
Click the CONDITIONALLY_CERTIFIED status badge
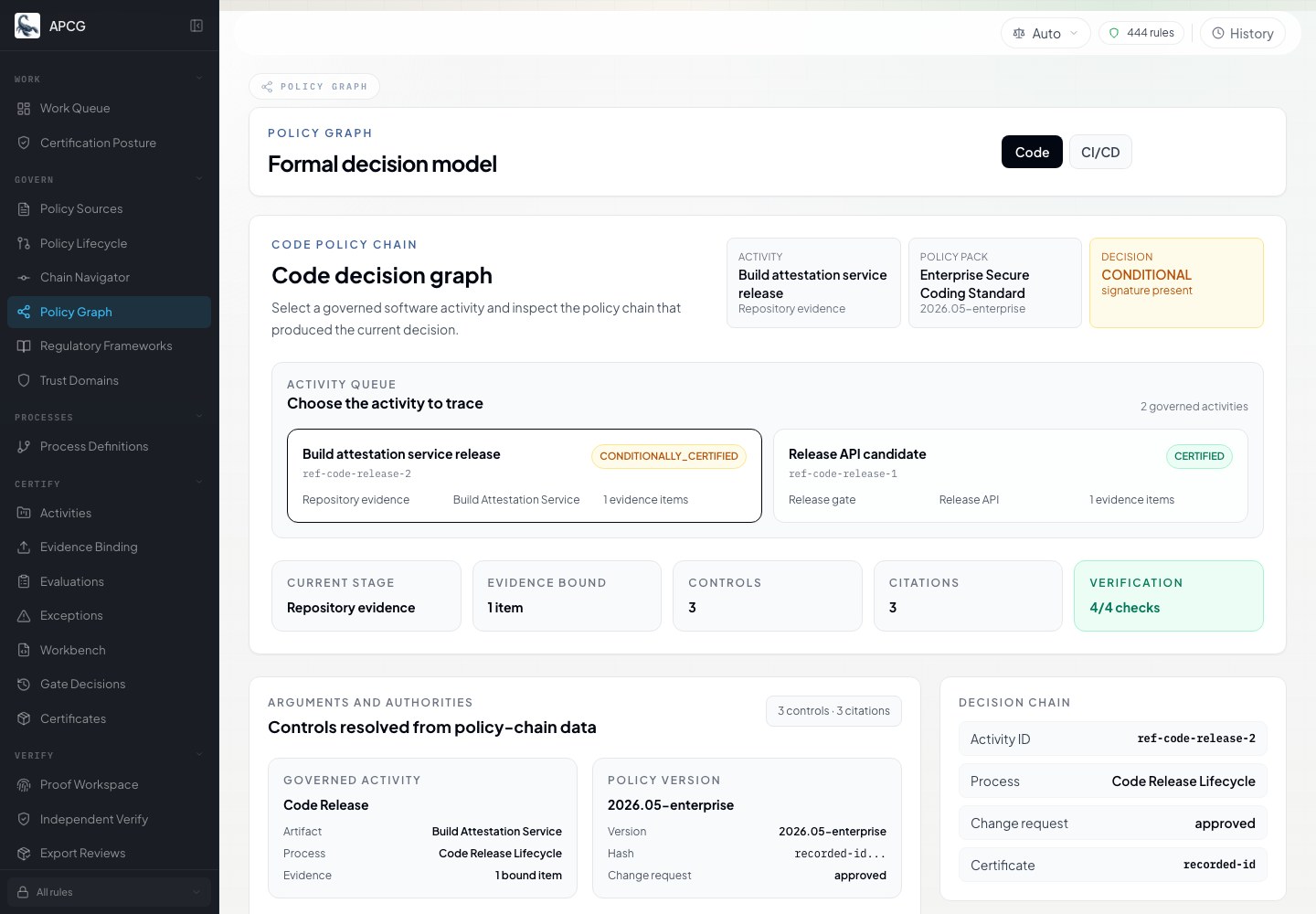point(669,456)
